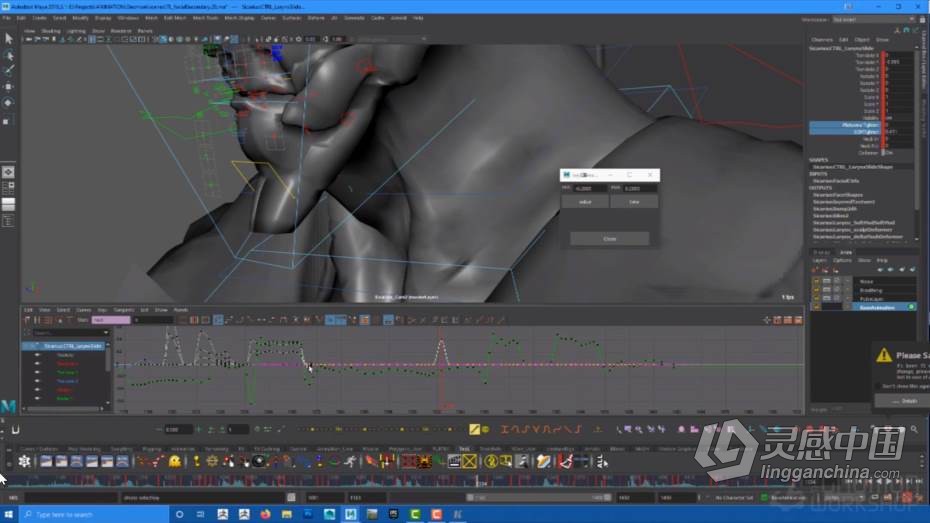Viewport: 930px width, 523px height.
Task: Click Close button in the small dialog
Action: pos(609,238)
